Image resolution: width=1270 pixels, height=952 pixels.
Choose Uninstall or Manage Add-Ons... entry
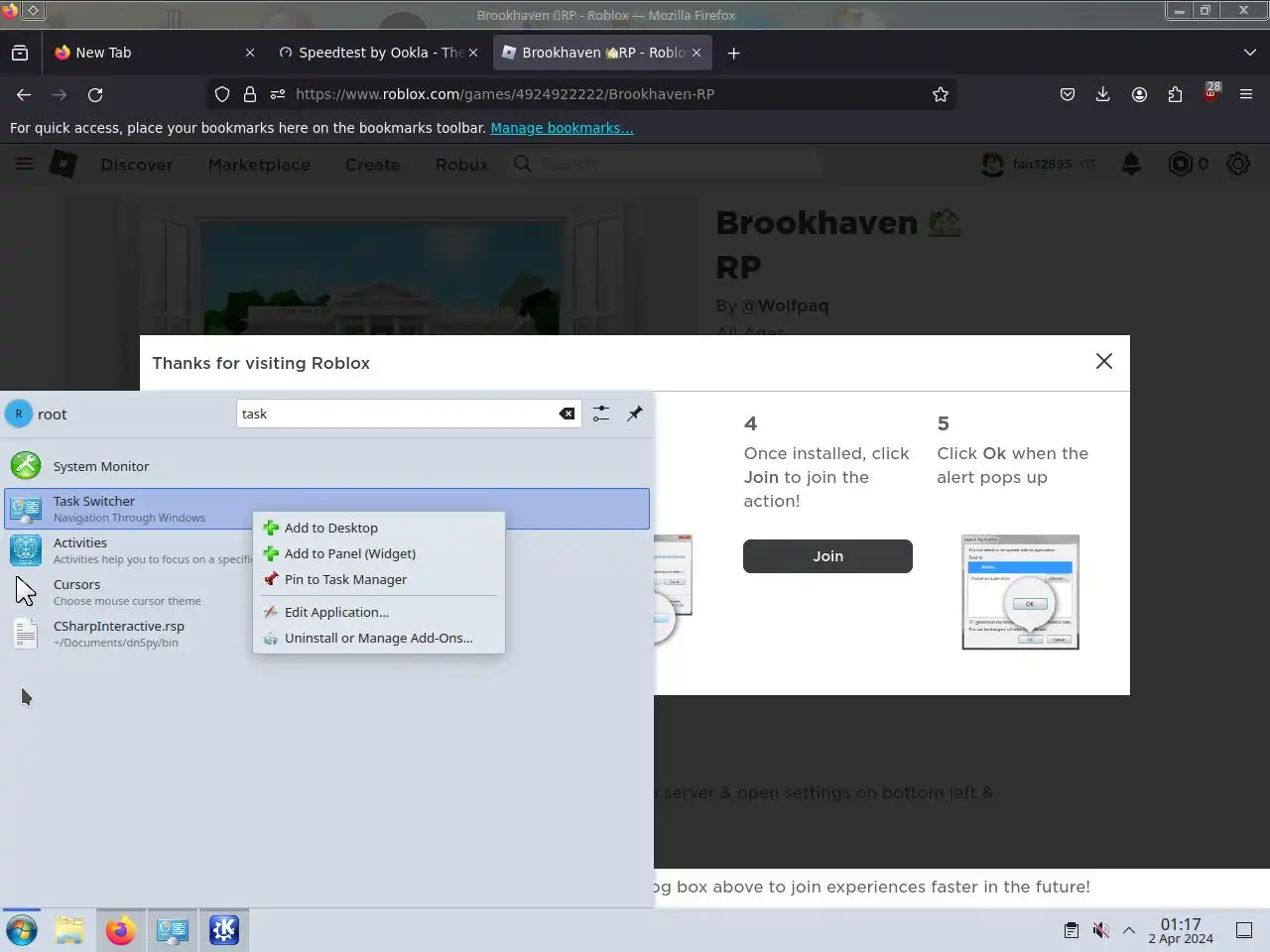(x=378, y=638)
